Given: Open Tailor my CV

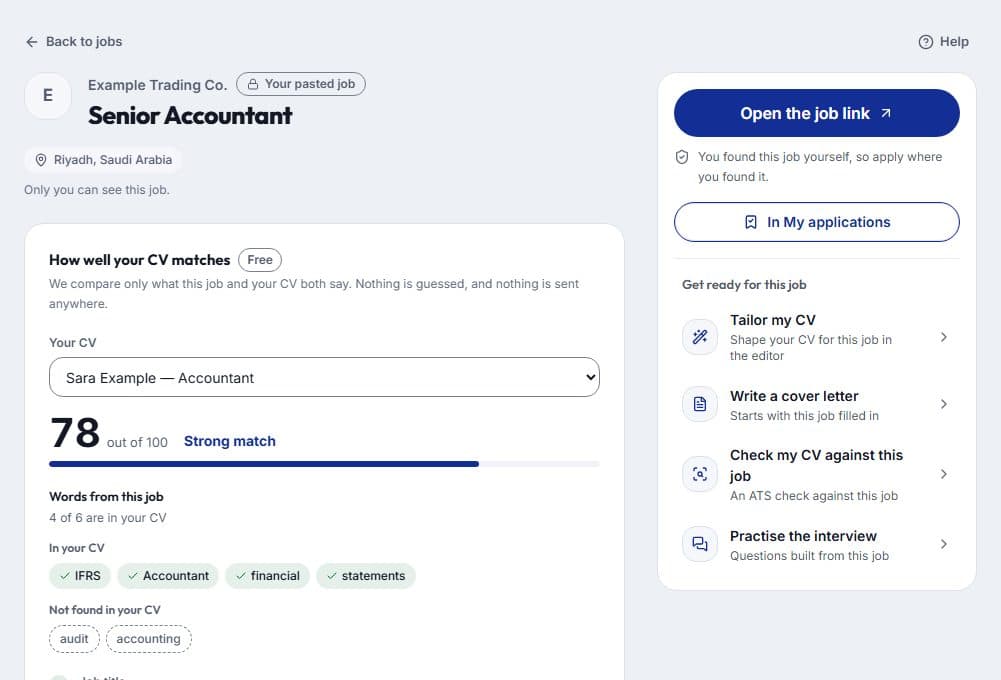Looking at the screenshot, I should coord(817,337).
